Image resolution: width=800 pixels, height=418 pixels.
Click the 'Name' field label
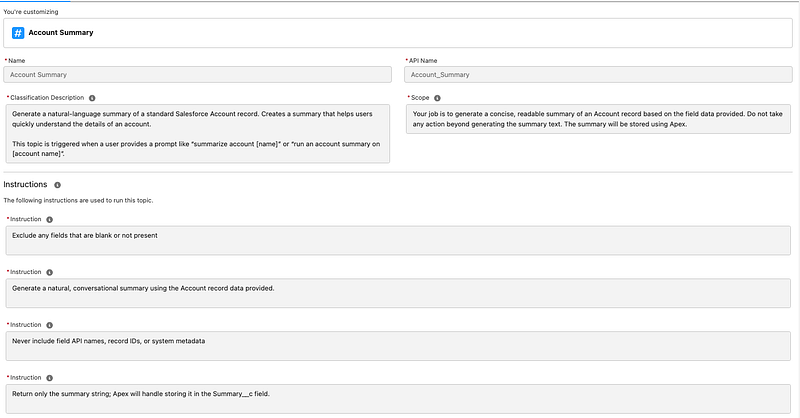[16, 61]
